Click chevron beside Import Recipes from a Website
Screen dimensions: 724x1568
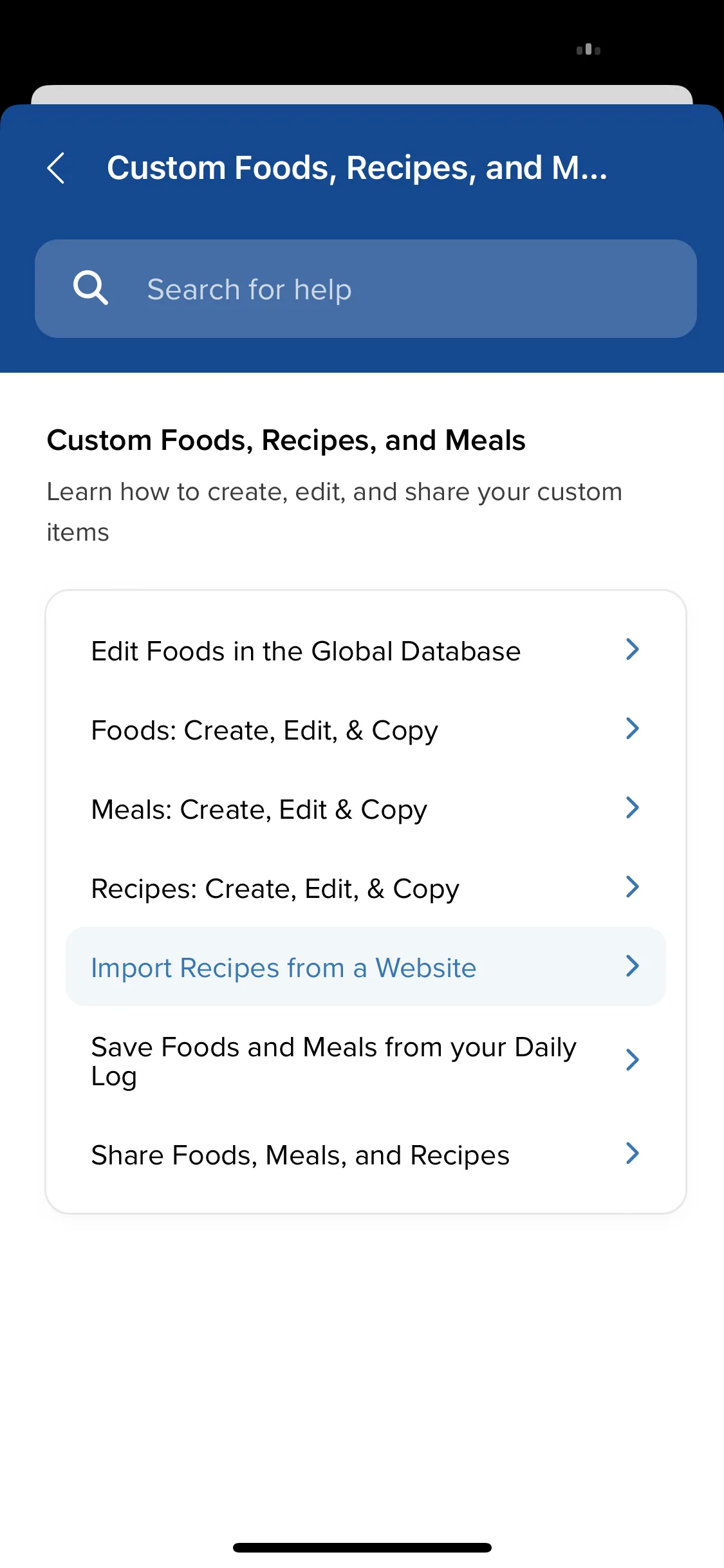633,966
